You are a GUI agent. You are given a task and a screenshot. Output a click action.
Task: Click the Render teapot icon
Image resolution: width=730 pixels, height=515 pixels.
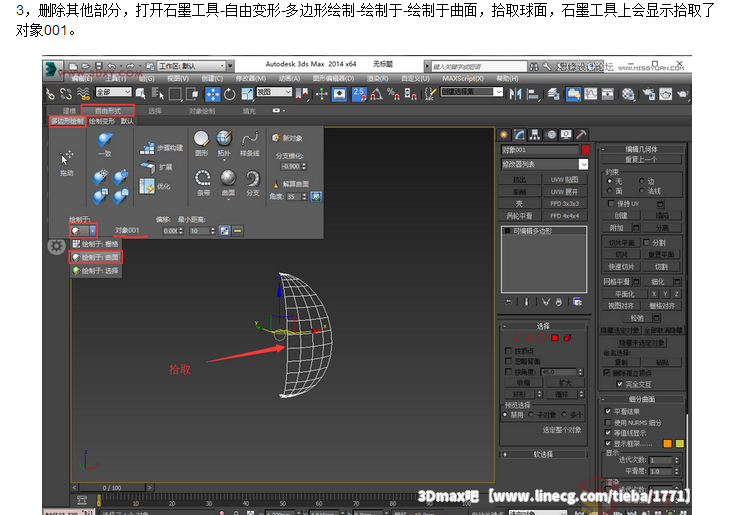[683, 95]
